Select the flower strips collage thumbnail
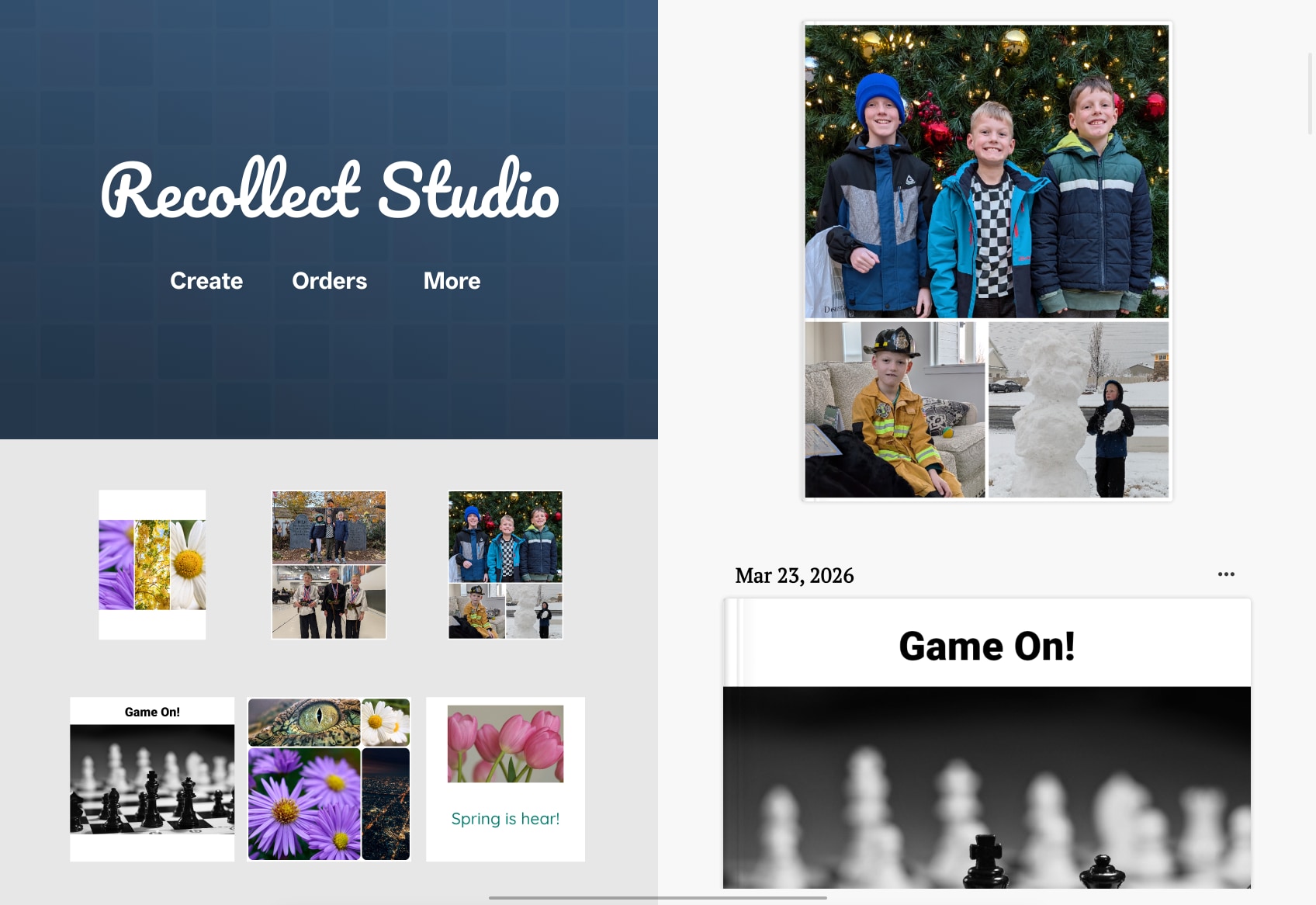Image resolution: width=1316 pixels, height=905 pixels. point(152,564)
